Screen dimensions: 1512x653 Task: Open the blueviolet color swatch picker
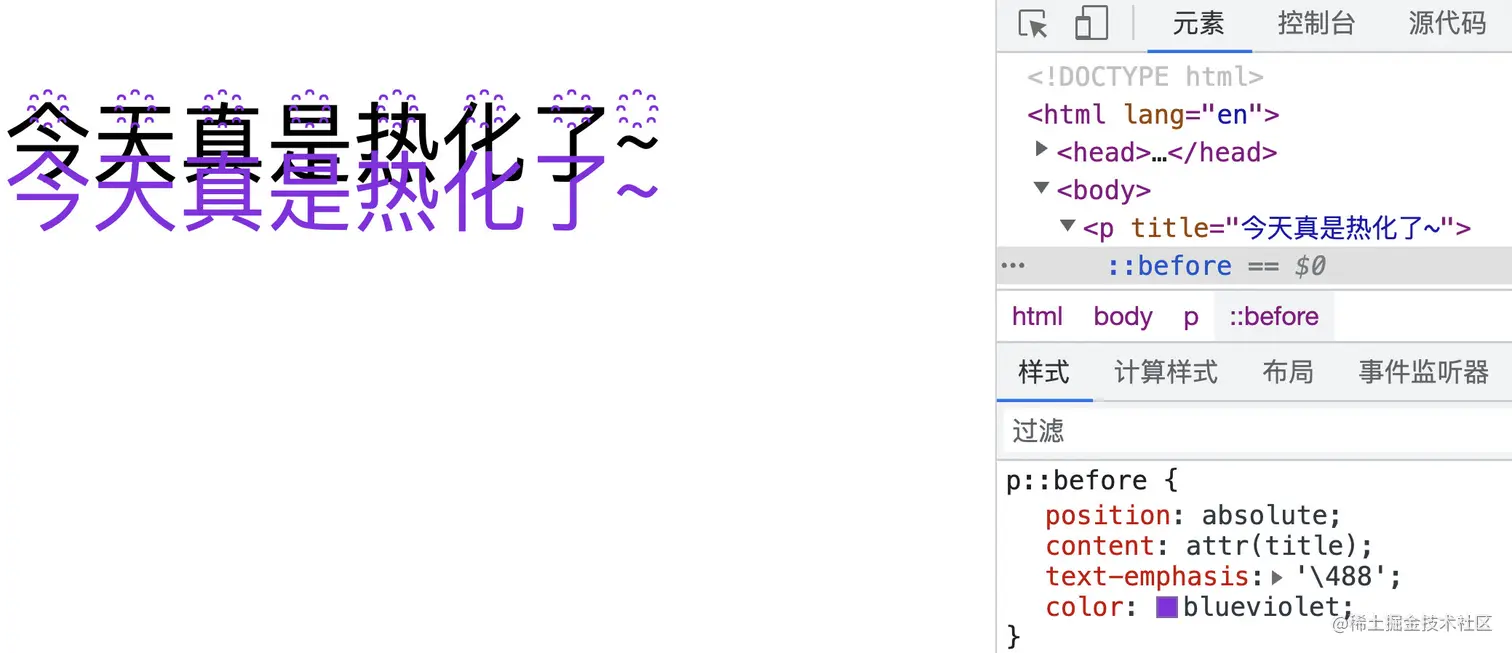pyautogui.click(x=1166, y=607)
